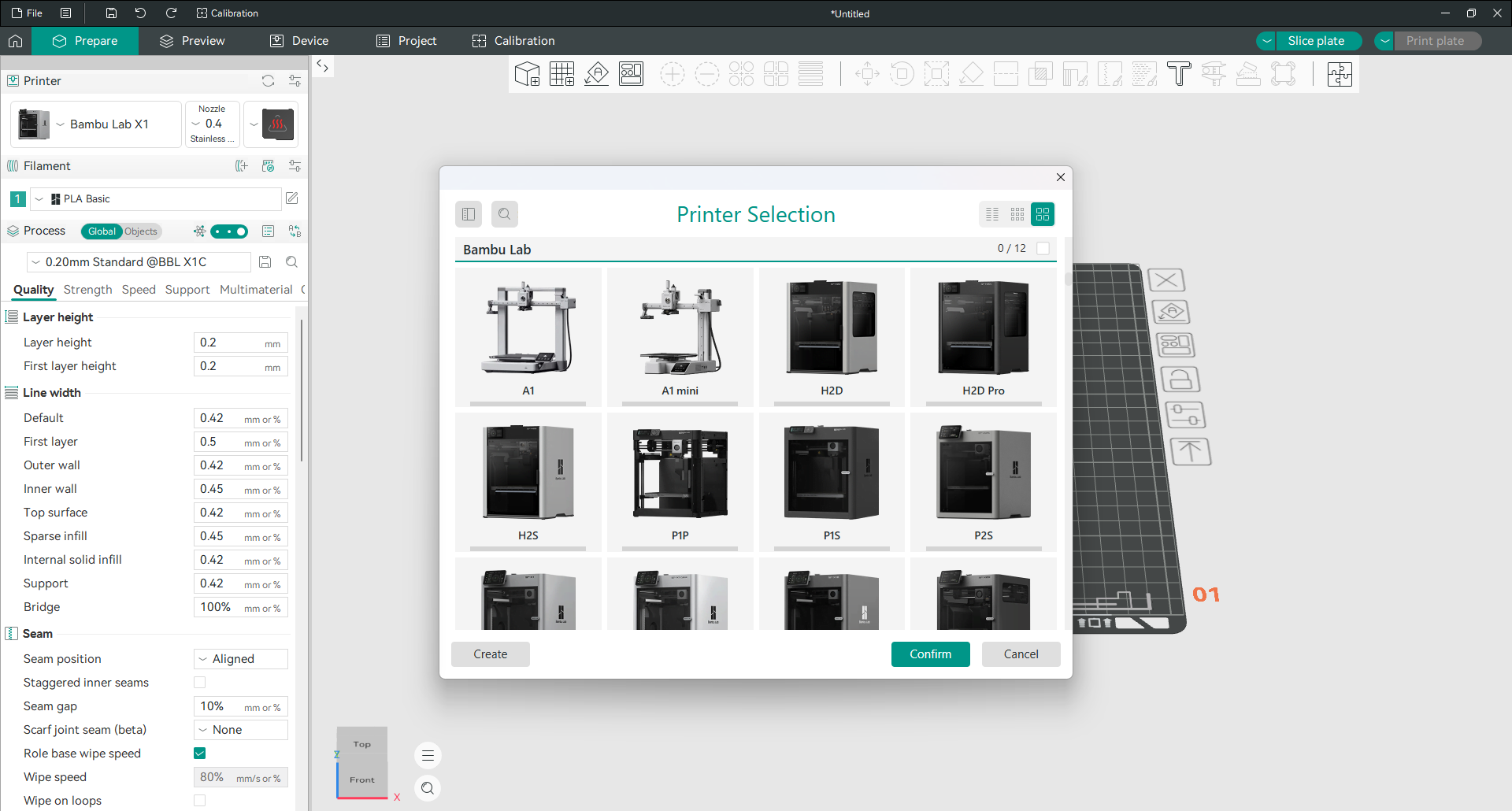The width and height of the screenshot is (1512, 811).
Task: Open the Scarf joint seam None dropdown
Action: tap(241, 730)
